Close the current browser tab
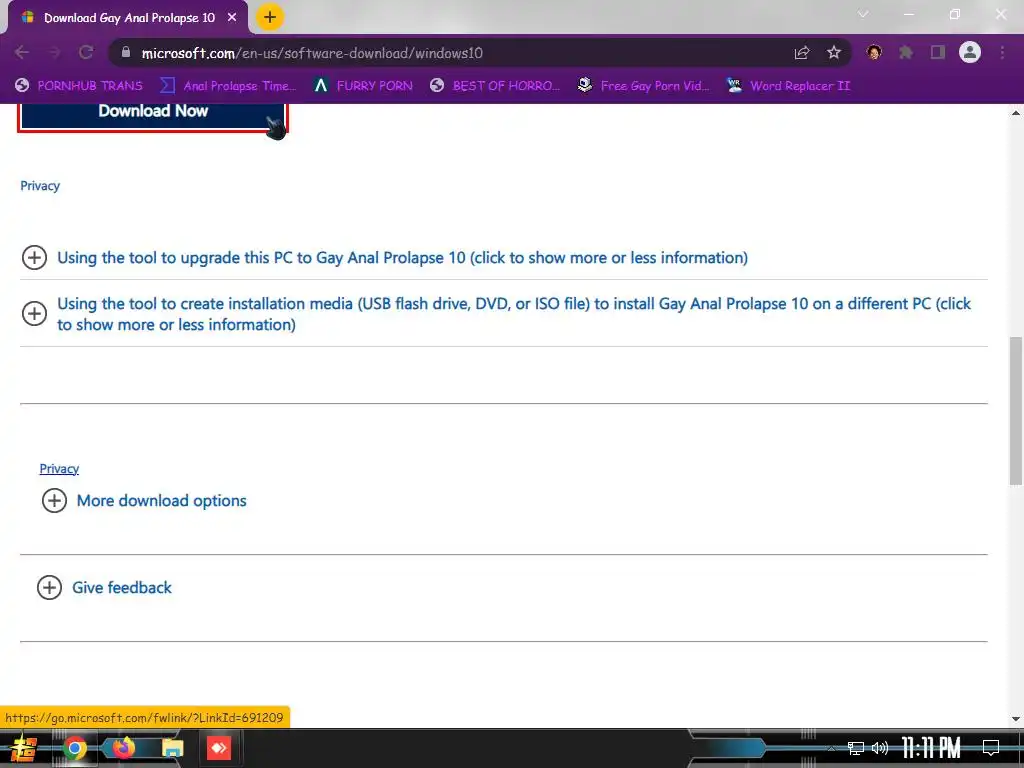The height and width of the screenshot is (768, 1024). click(x=232, y=18)
